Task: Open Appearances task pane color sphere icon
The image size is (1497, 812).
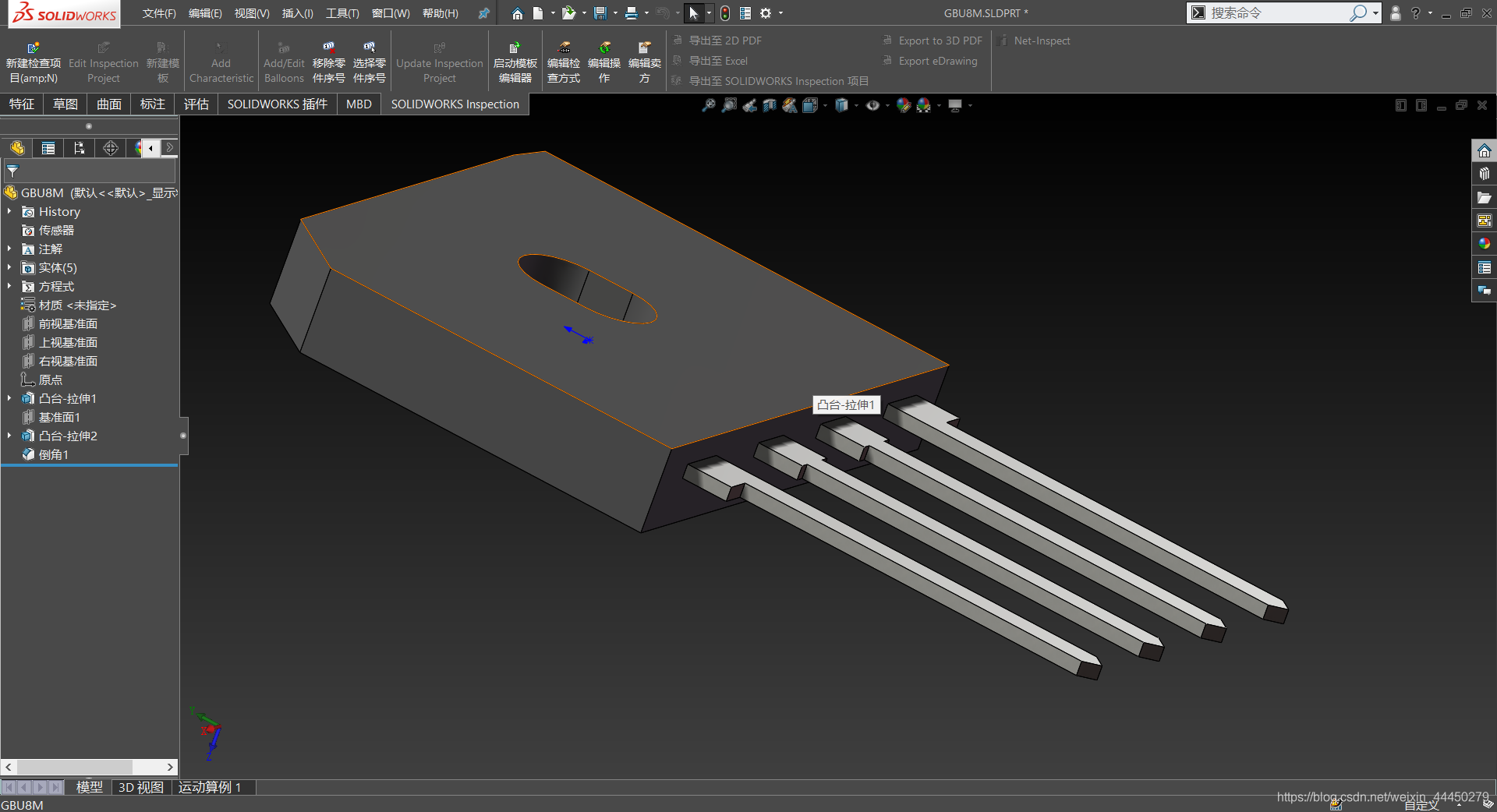Action: point(1485,244)
